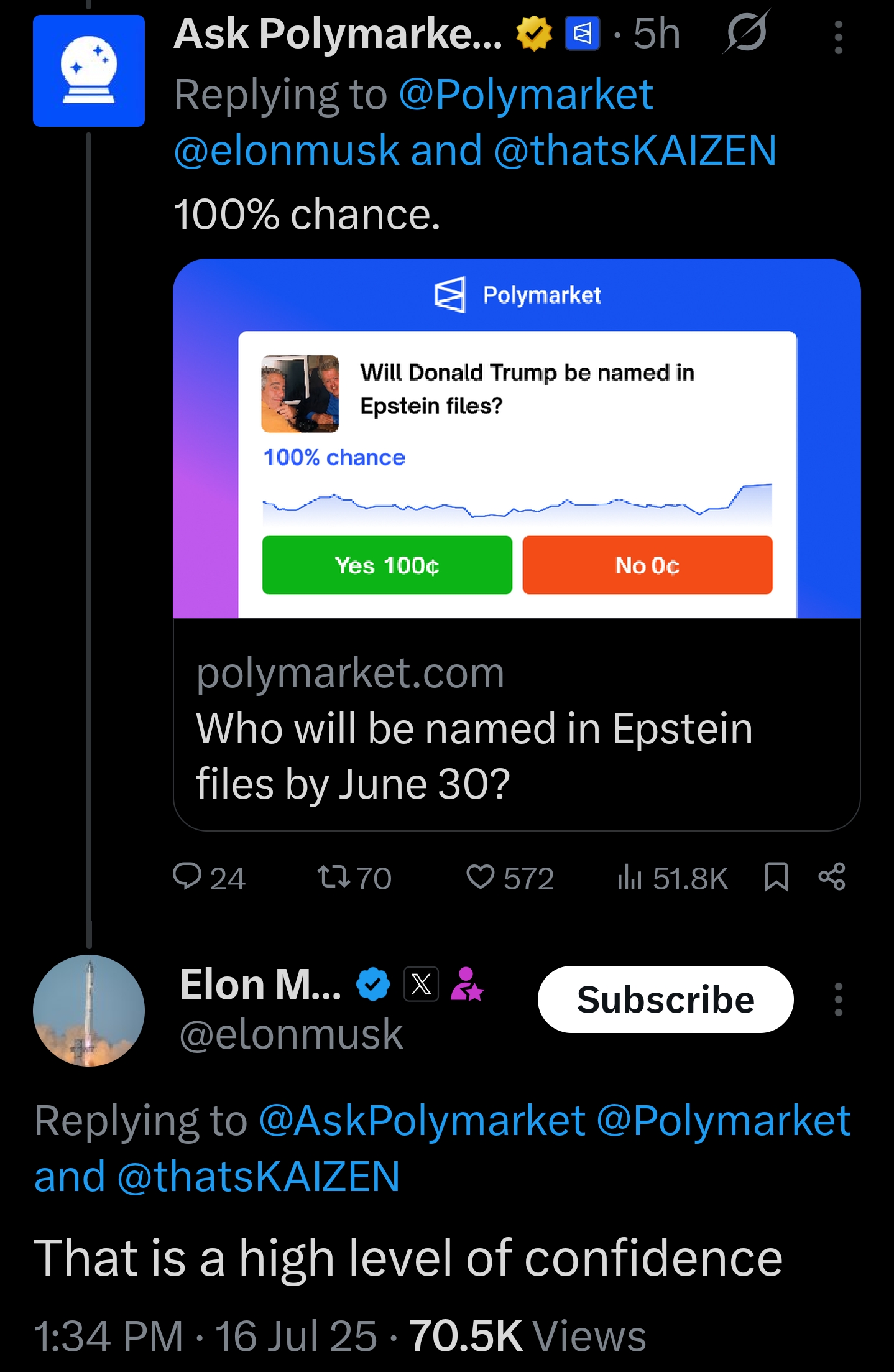This screenshot has width=894, height=1372.
Task: Tap the purple subscriber star icon
Action: (x=466, y=984)
